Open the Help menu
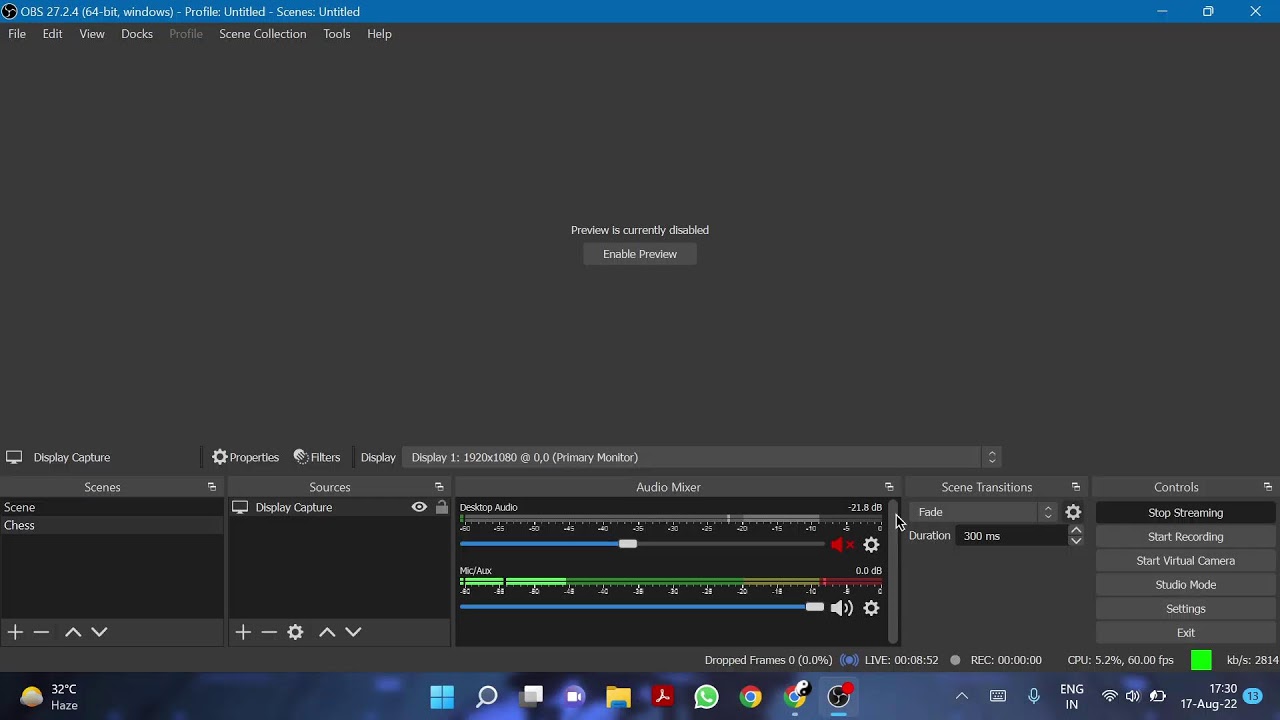 pos(379,34)
